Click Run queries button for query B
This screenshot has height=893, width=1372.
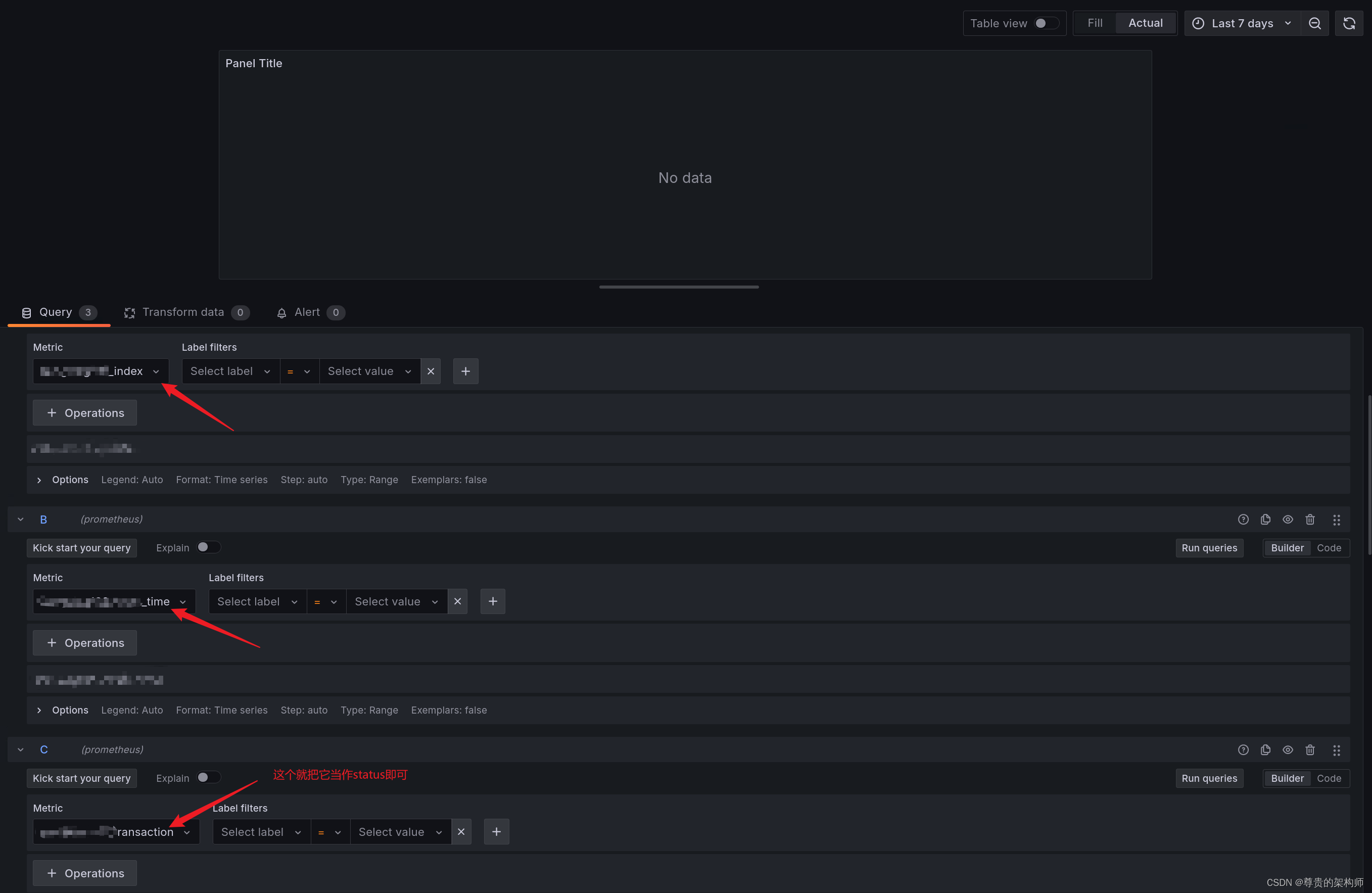[x=1209, y=548]
